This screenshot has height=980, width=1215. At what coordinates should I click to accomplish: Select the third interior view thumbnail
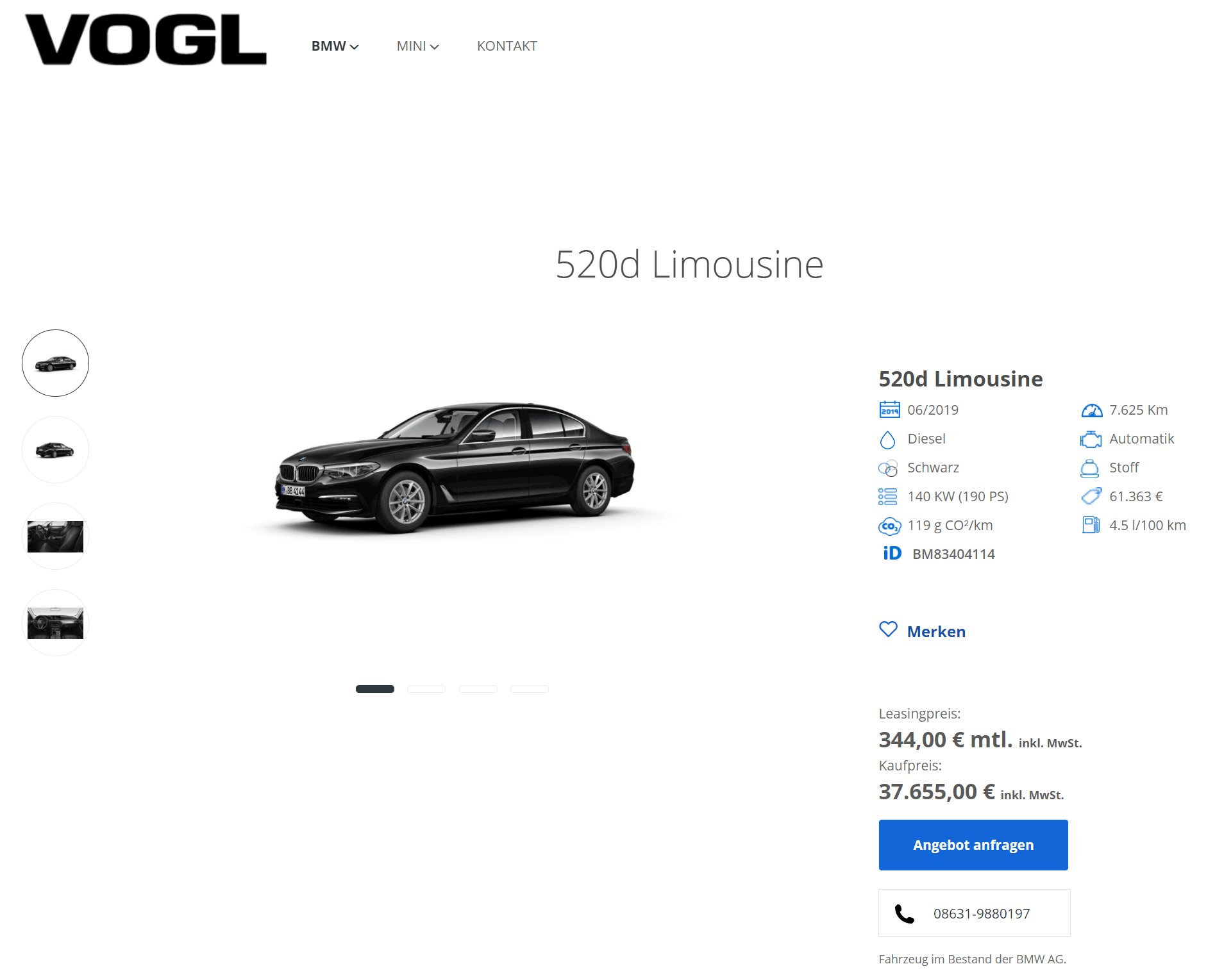55,536
